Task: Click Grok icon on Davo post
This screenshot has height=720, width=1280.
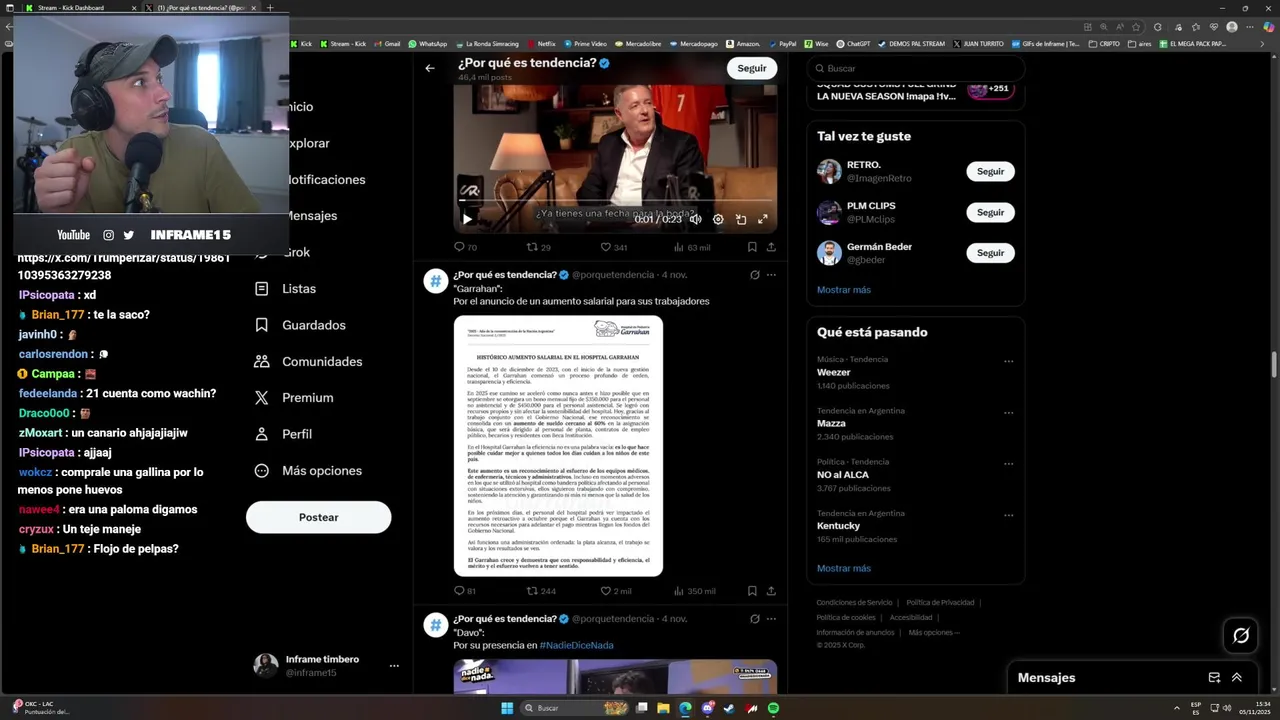Action: 755,619
